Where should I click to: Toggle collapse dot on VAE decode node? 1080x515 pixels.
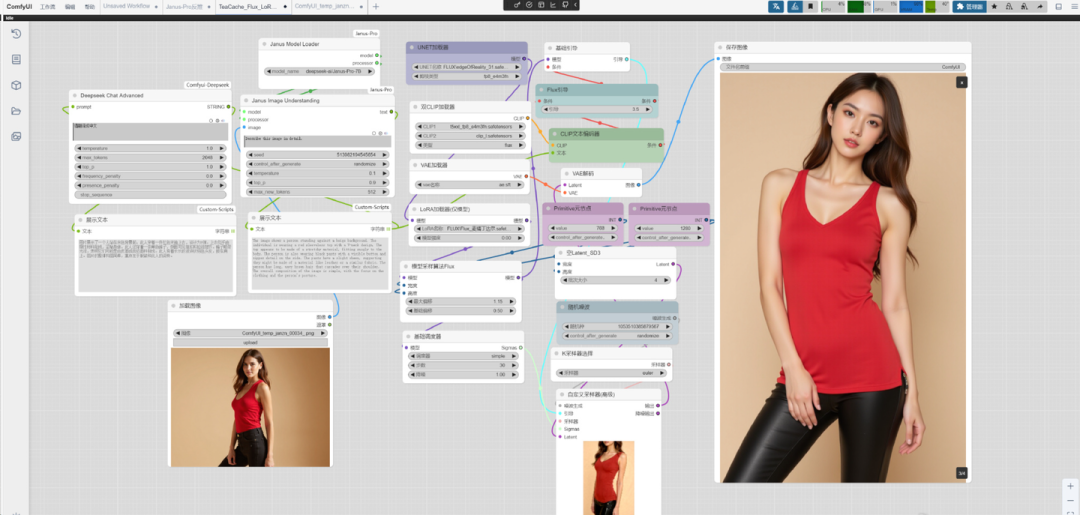(568, 174)
